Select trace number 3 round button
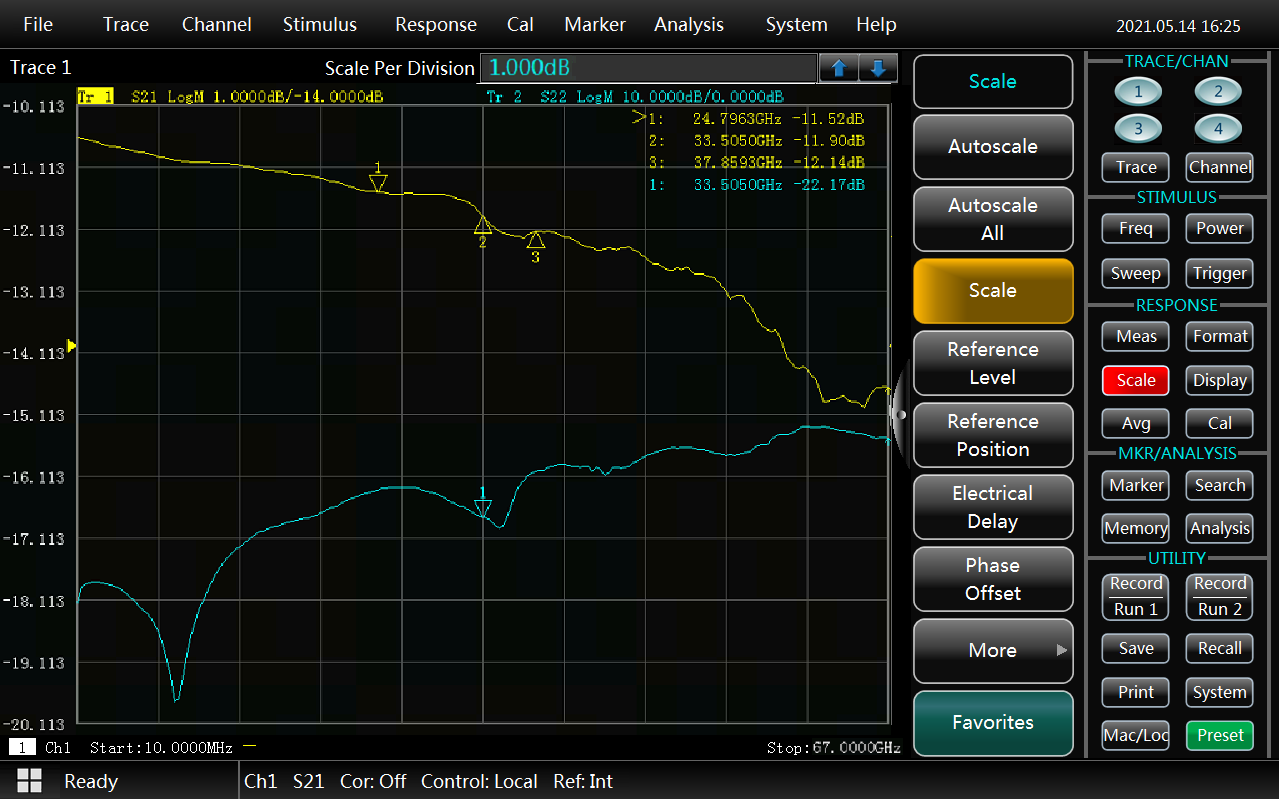 1139,129
